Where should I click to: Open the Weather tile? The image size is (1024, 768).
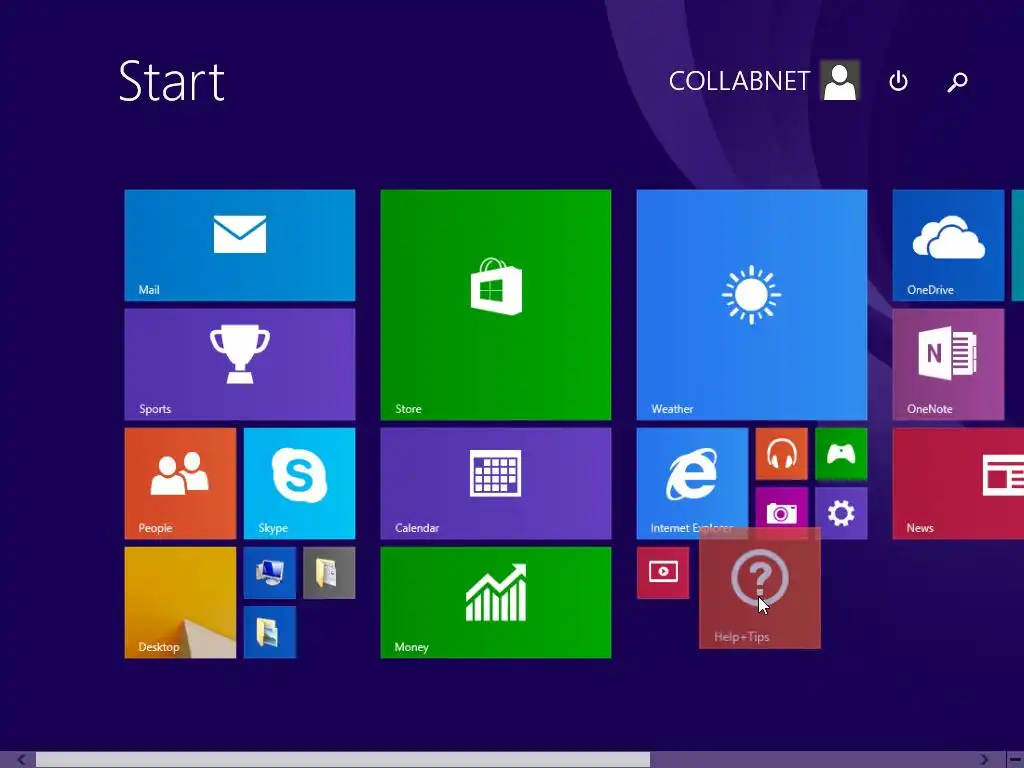pyautogui.click(x=752, y=305)
